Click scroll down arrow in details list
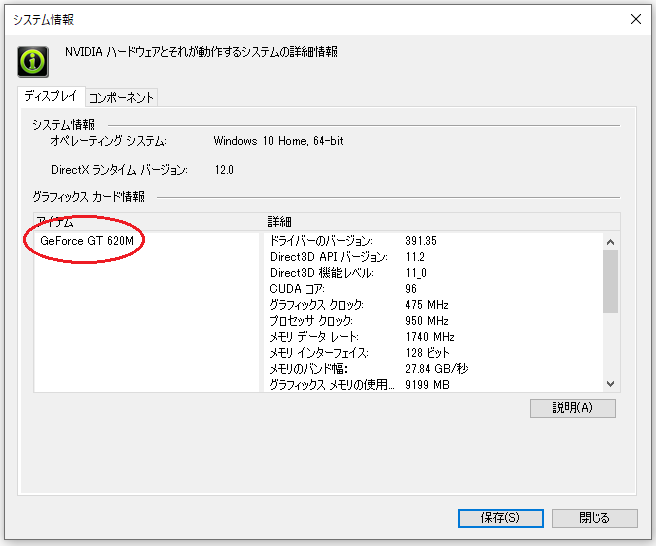 coord(610,384)
